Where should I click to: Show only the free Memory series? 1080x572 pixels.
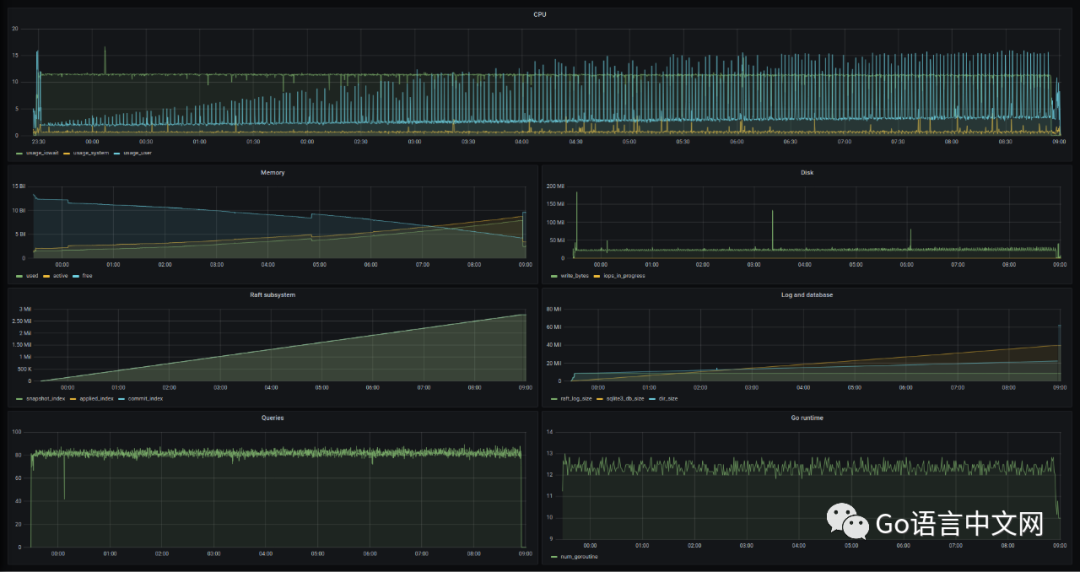(85, 275)
